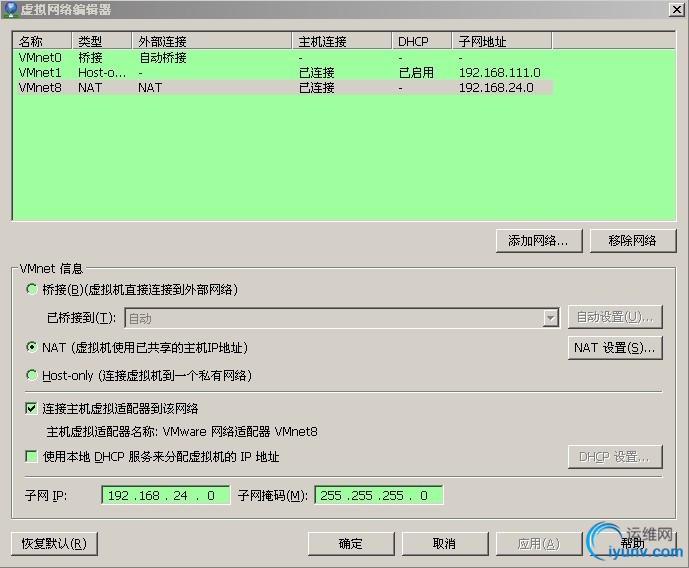
Task: Click the 子网 IP address field
Action: tap(166, 496)
